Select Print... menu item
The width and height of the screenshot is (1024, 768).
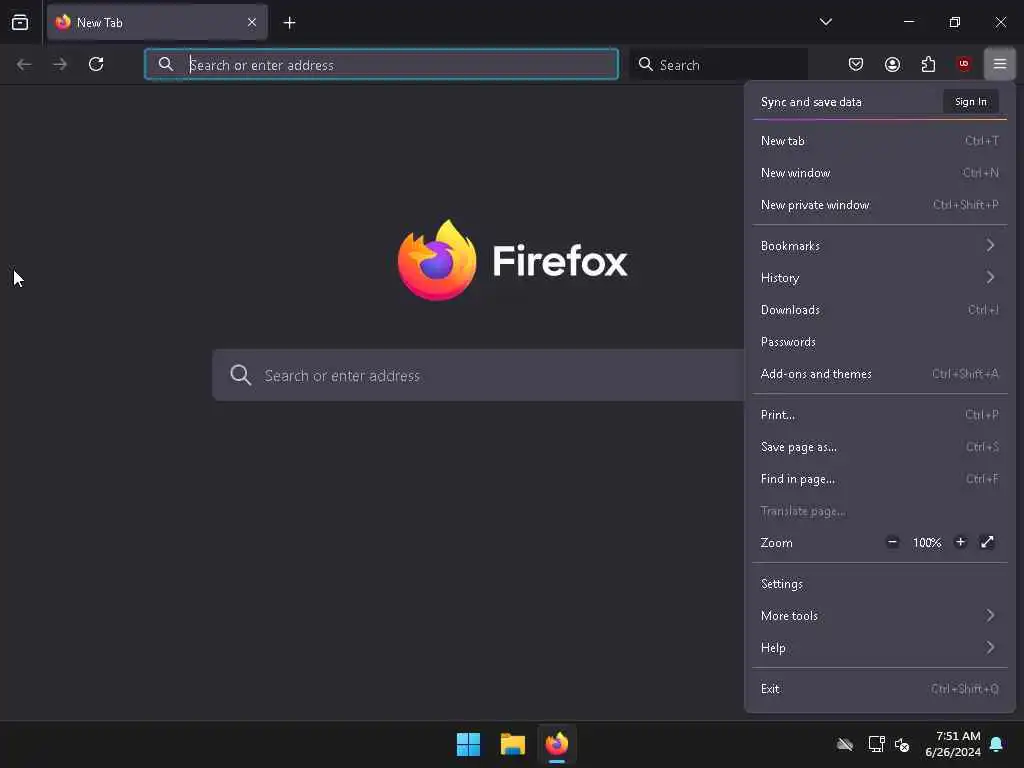[880, 415]
